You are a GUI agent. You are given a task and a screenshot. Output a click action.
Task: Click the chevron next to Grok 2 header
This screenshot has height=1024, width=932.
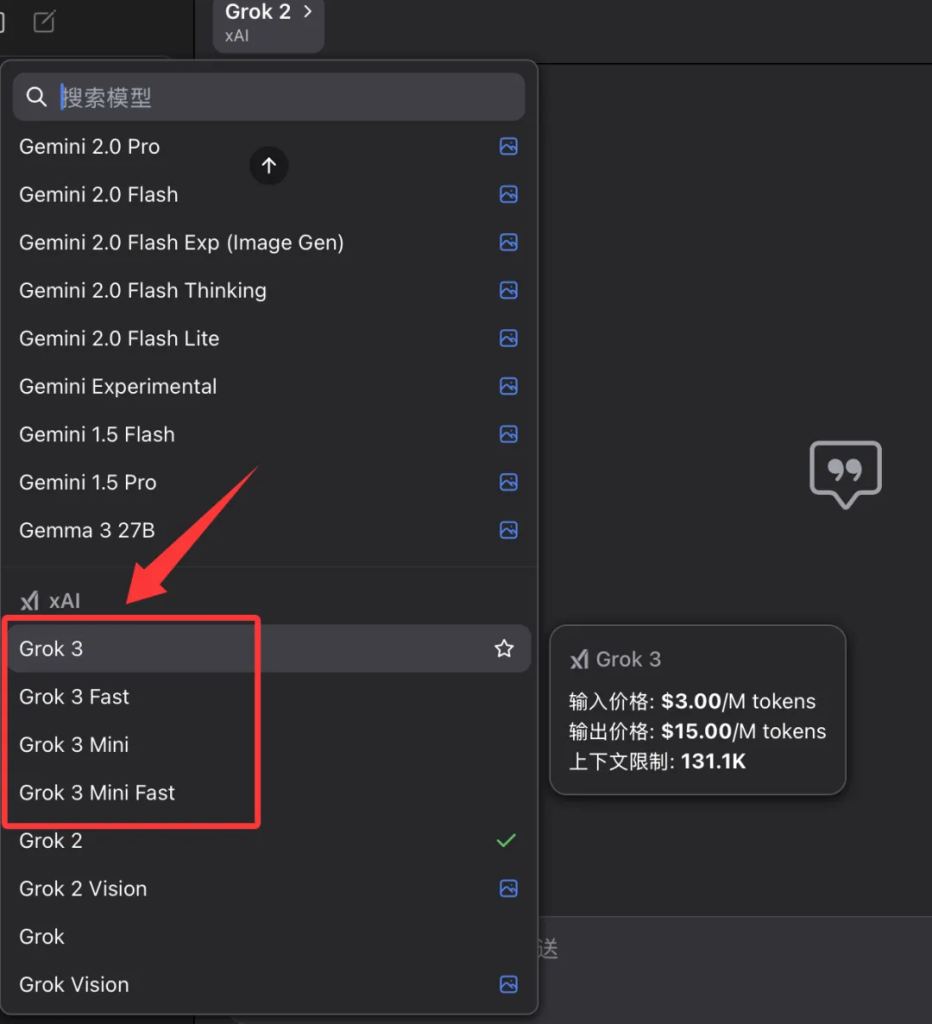point(308,11)
